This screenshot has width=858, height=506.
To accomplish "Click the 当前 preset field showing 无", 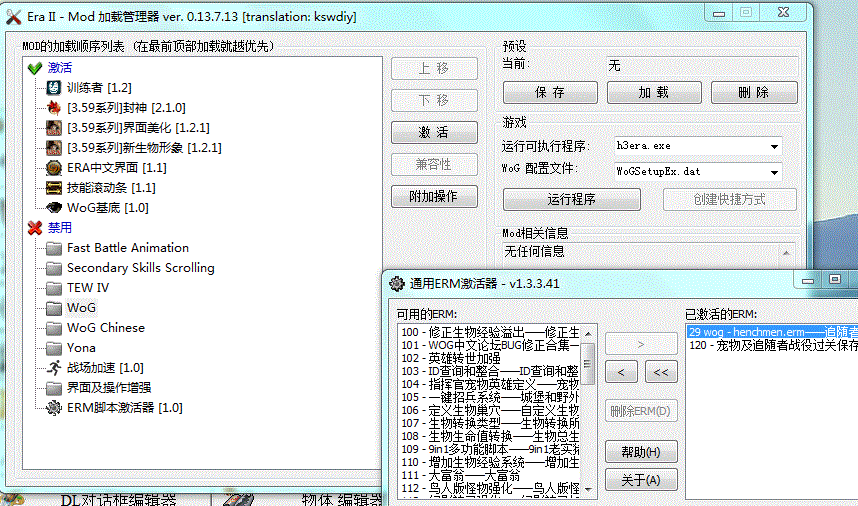I will point(702,66).
